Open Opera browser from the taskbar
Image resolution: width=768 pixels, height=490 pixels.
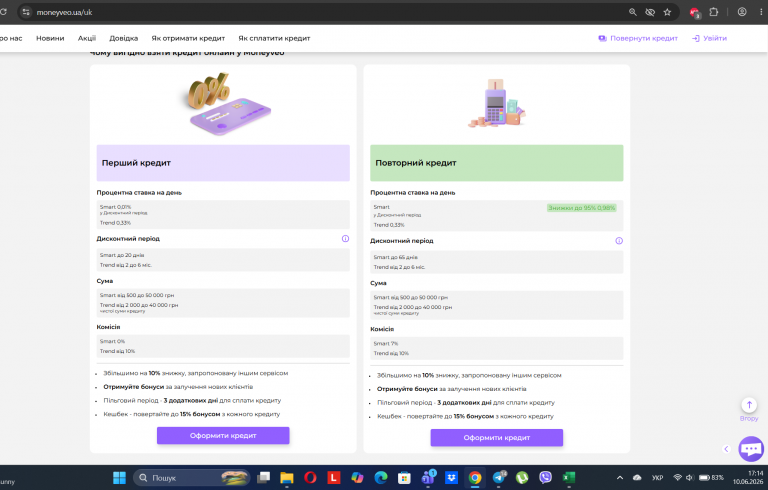(310, 477)
